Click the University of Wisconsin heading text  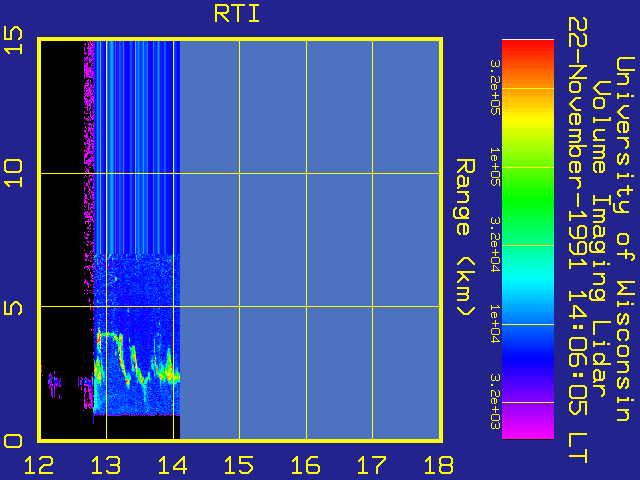click(x=625, y=239)
